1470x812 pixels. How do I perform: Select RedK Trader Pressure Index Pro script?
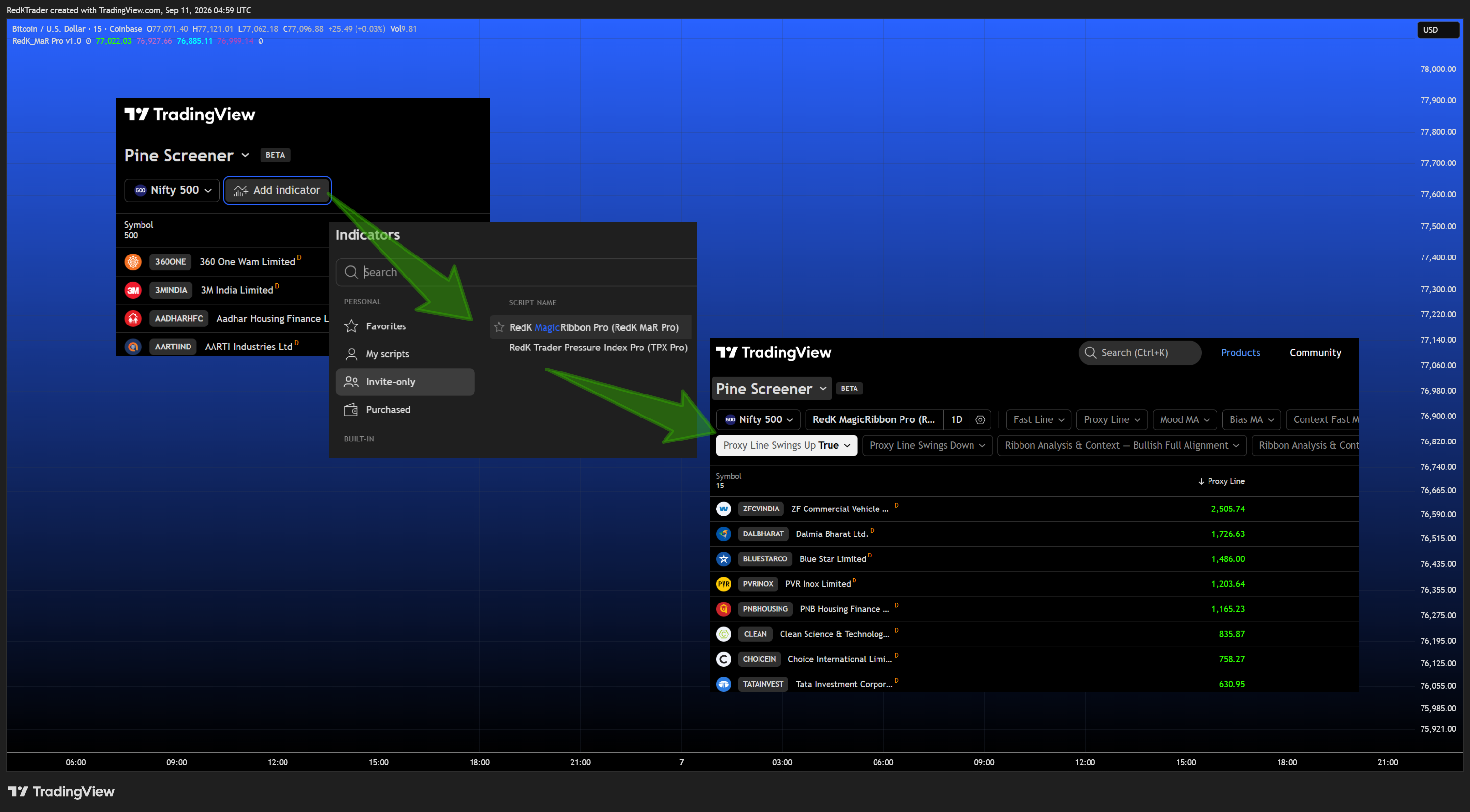click(597, 348)
